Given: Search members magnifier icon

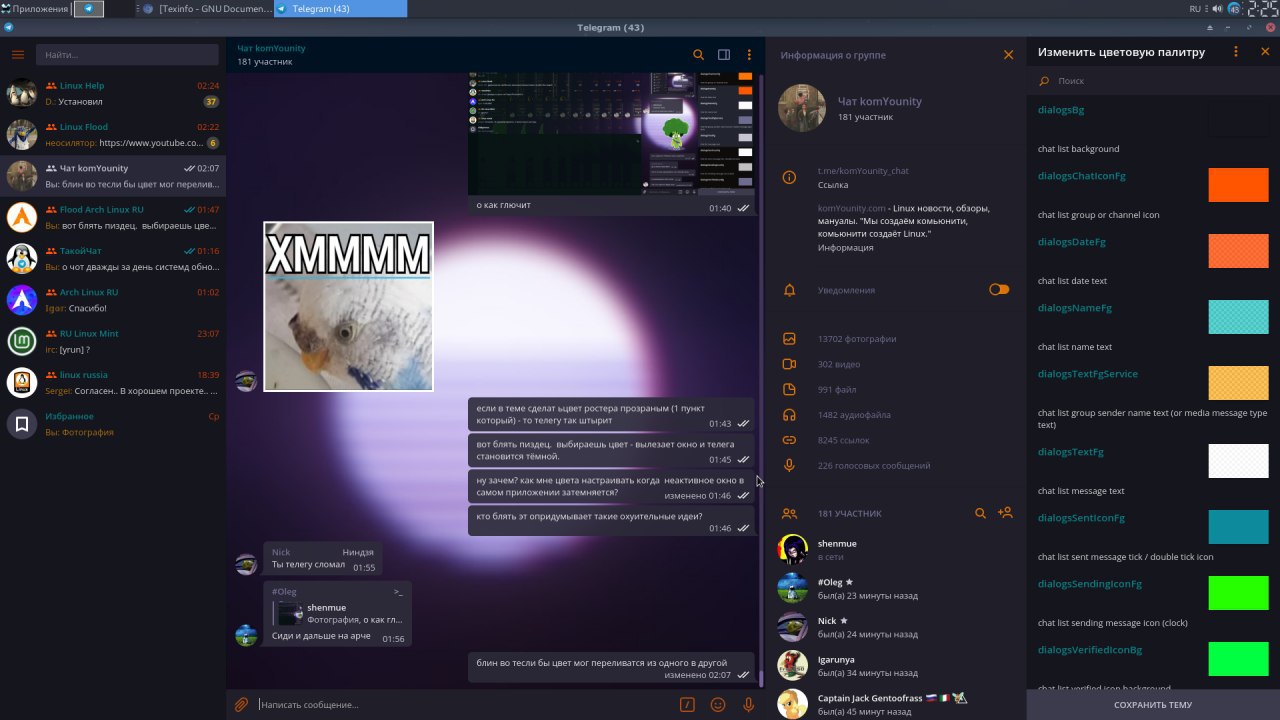Looking at the screenshot, I should (981, 513).
